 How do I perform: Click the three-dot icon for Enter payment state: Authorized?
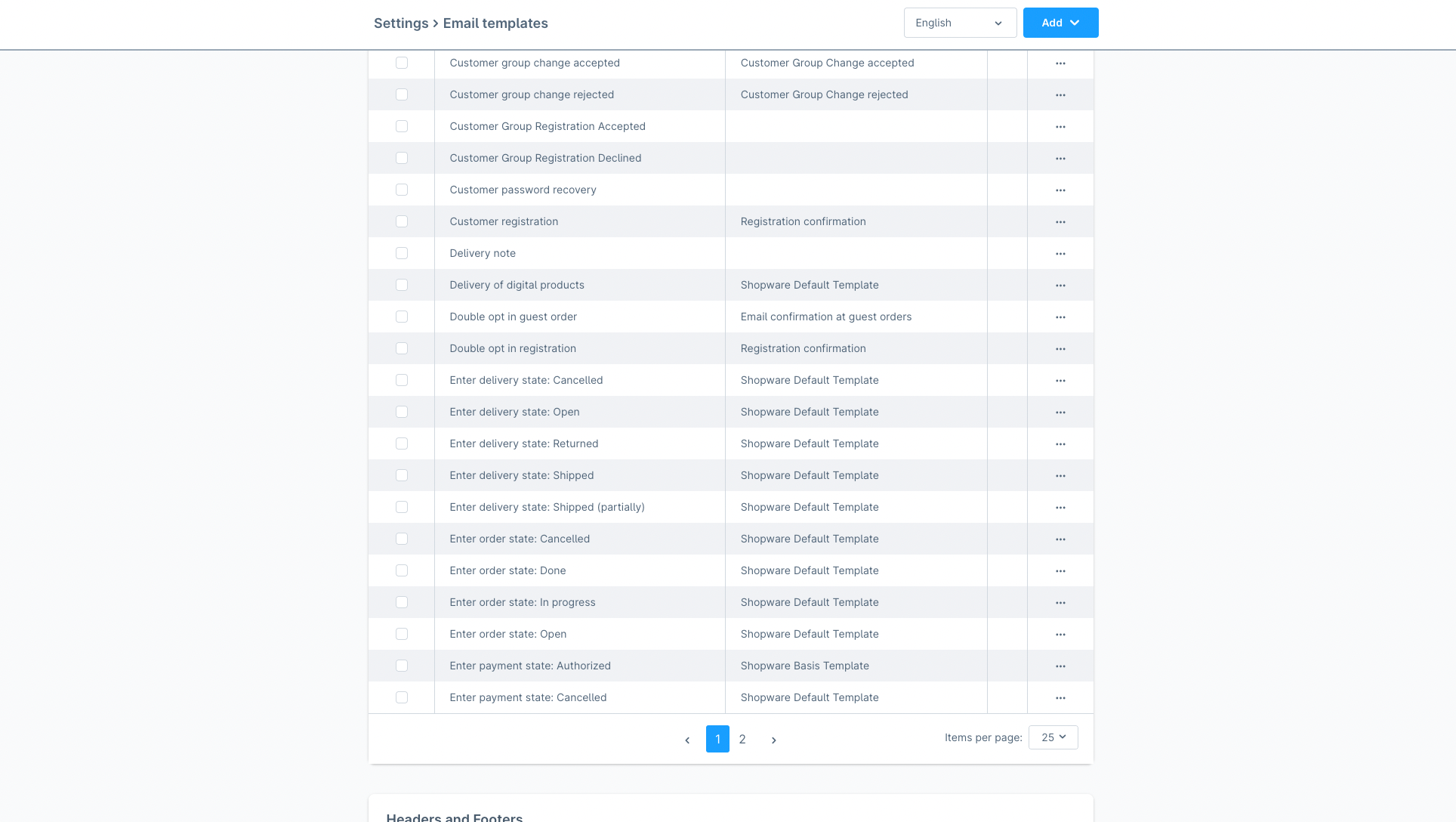coord(1060,665)
